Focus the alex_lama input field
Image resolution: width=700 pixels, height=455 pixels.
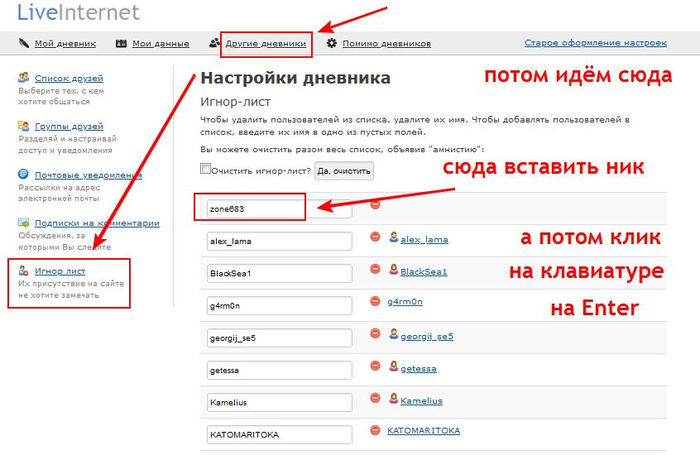tap(279, 241)
